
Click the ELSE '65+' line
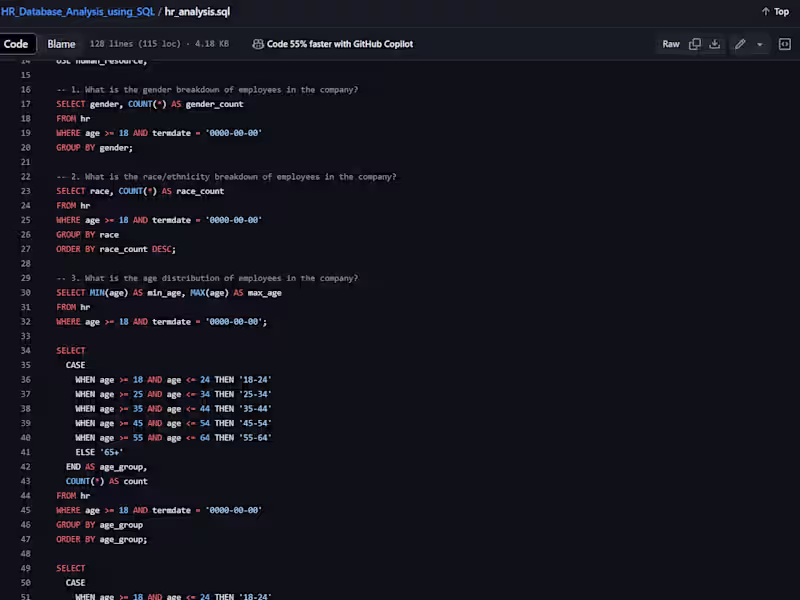[x=99, y=452]
